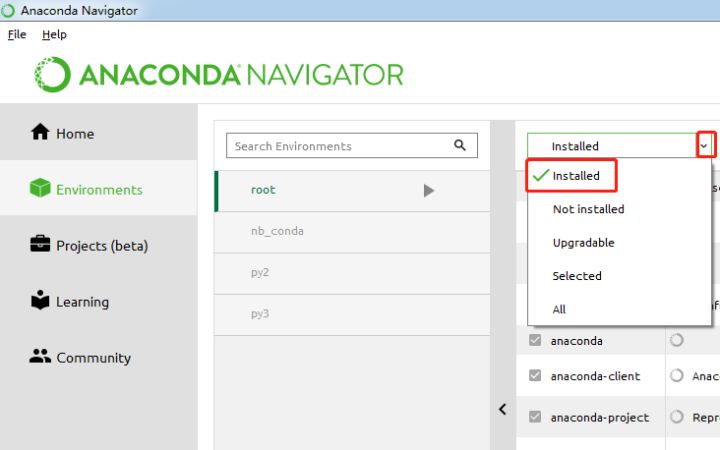The width and height of the screenshot is (720, 450).
Task: Click the Installed filter combo box
Action: coord(620,146)
